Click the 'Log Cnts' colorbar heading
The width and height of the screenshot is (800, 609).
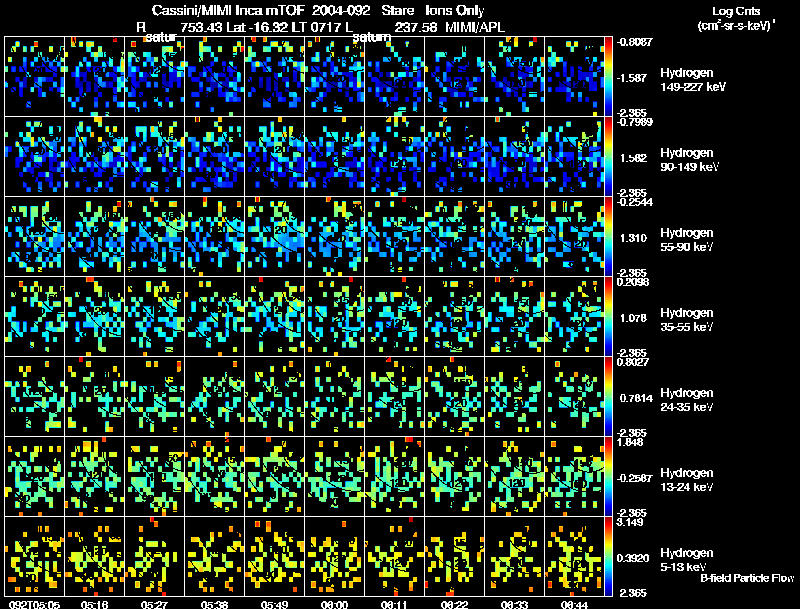pyautogui.click(x=736, y=11)
